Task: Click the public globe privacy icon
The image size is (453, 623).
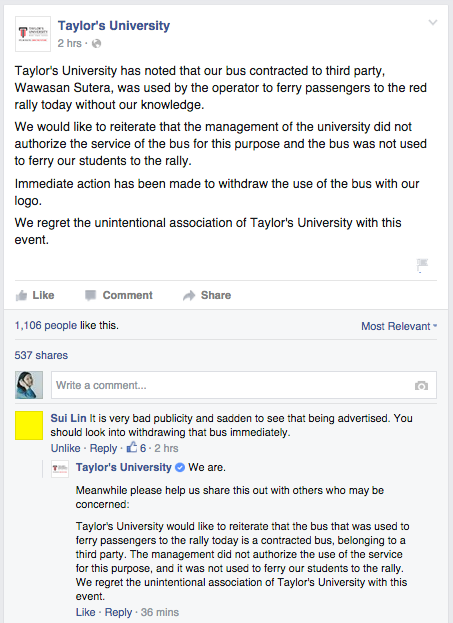Action: click(96, 43)
